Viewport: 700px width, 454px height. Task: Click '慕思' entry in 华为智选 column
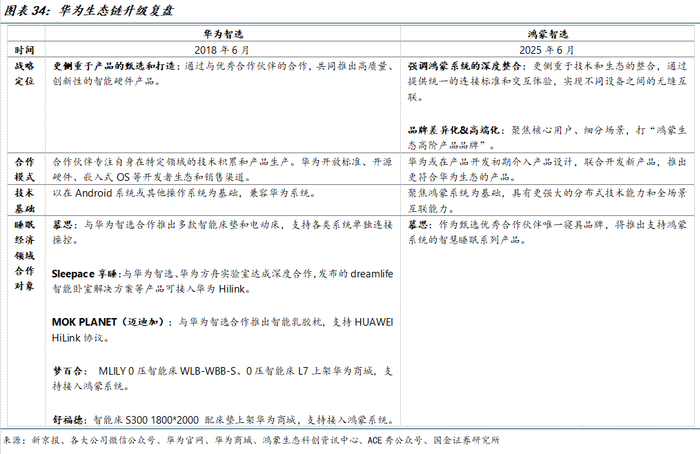point(62,225)
